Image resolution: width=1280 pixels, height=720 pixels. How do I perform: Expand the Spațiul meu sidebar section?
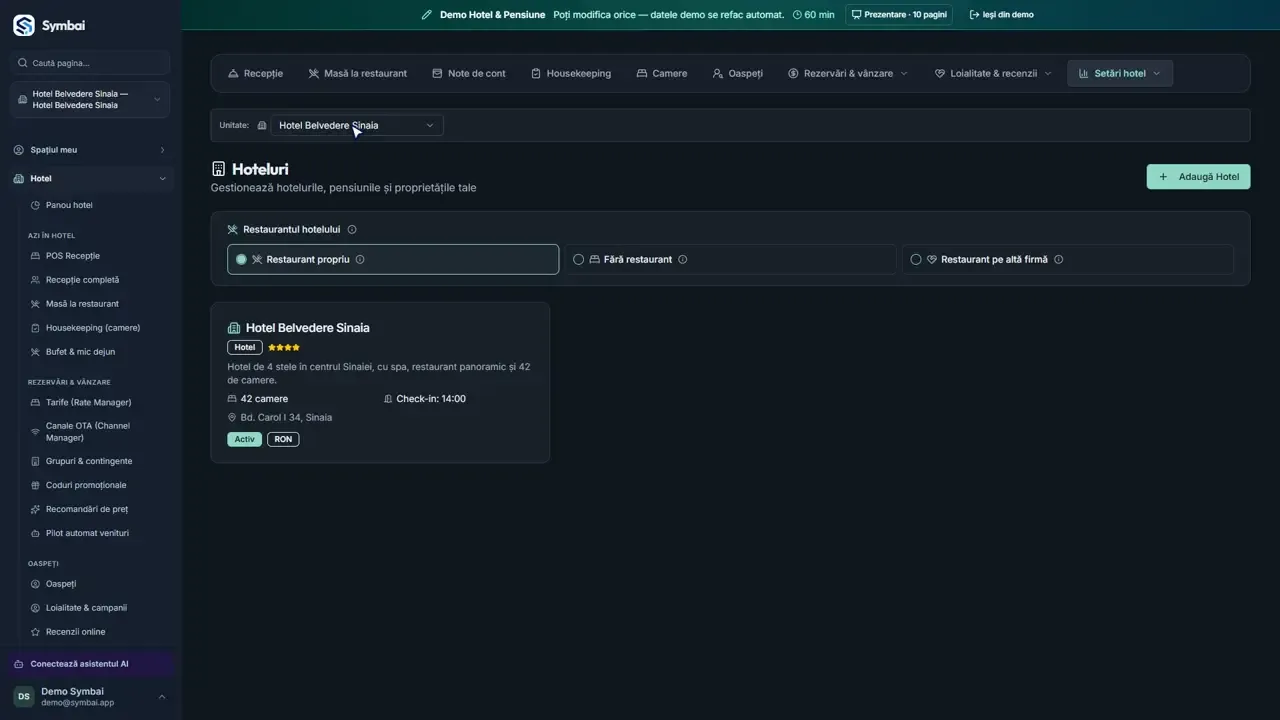(x=90, y=150)
